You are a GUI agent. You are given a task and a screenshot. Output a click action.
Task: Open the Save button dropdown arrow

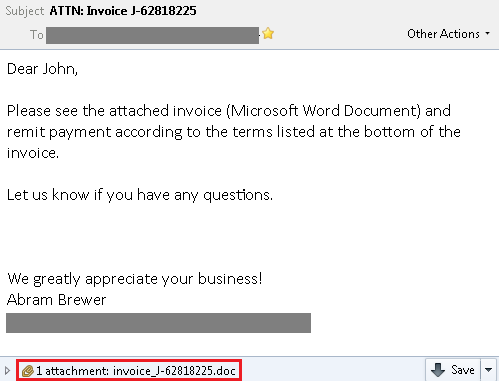488,370
